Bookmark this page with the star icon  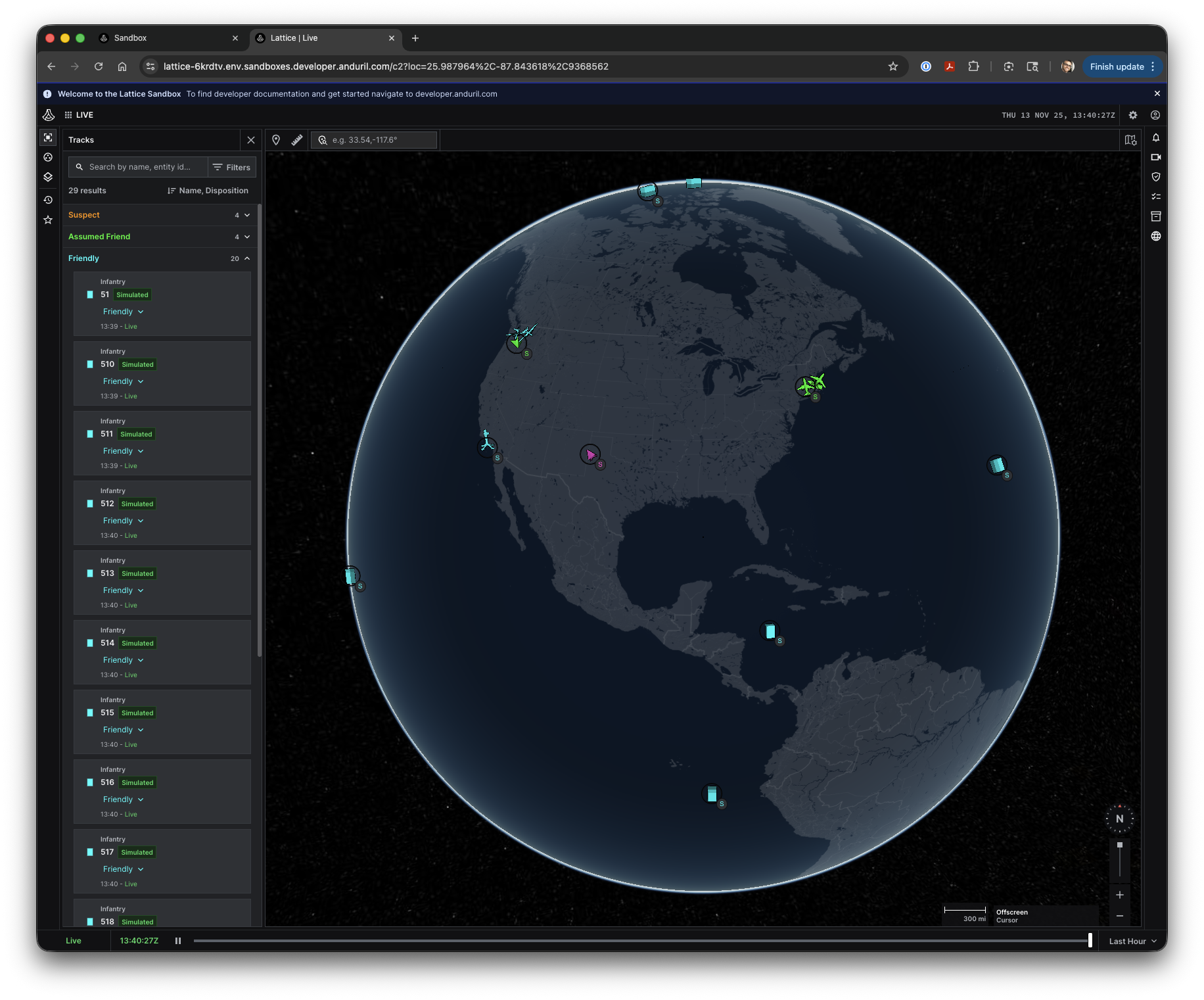click(x=893, y=66)
